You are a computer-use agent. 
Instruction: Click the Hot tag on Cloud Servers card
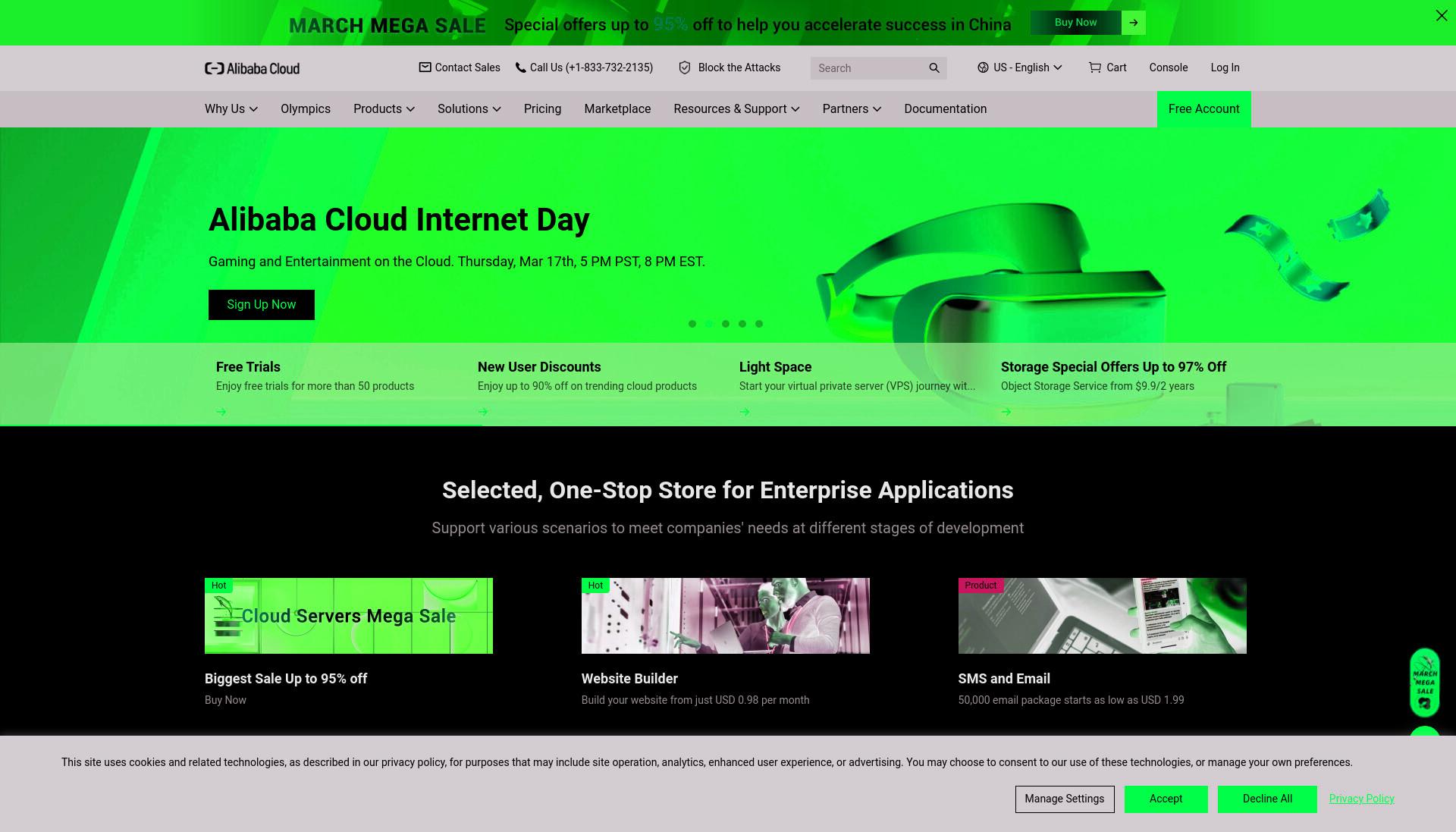218,586
